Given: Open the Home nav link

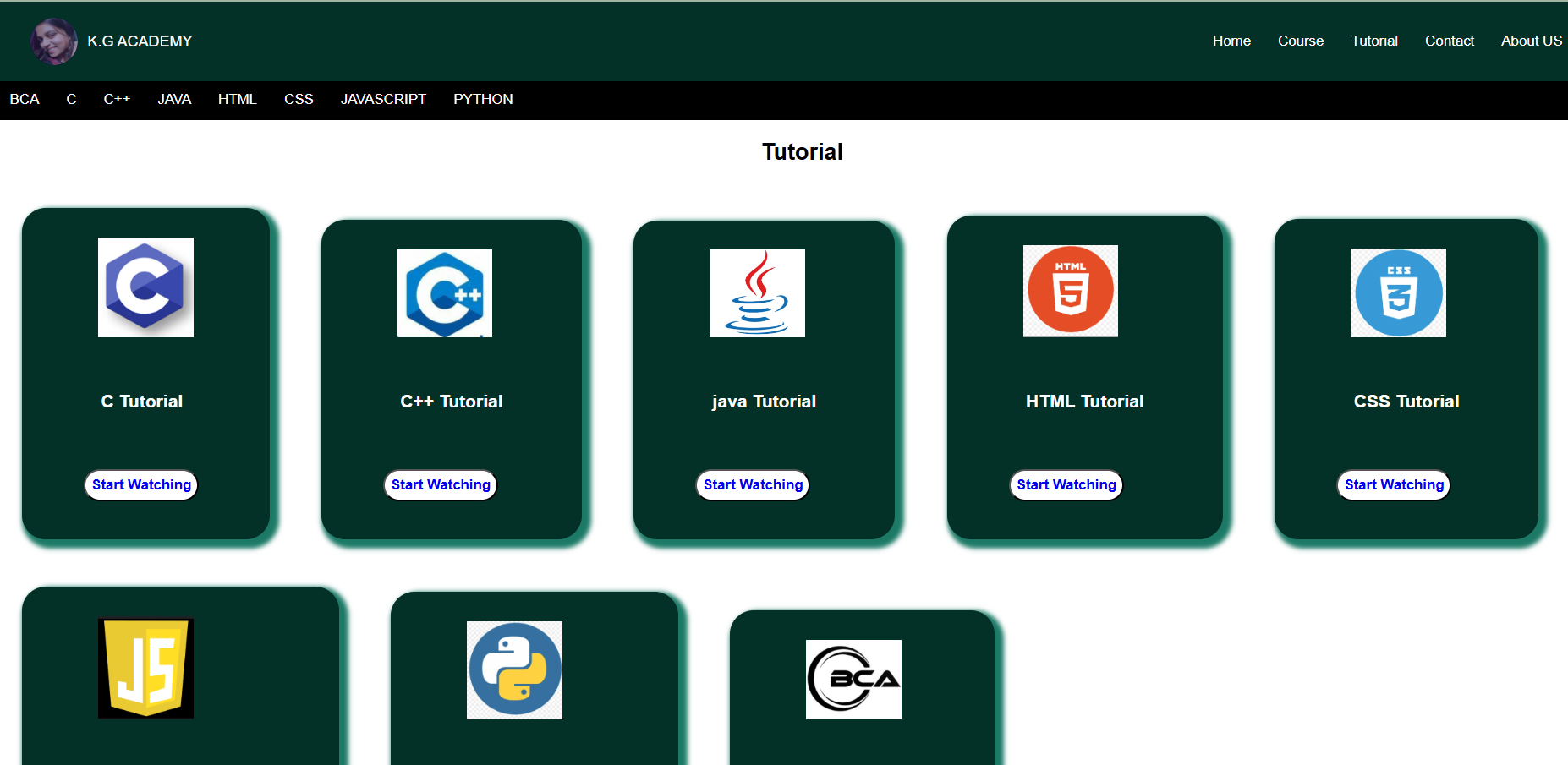Looking at the screenshot, I should click(x=1231, y=41).
